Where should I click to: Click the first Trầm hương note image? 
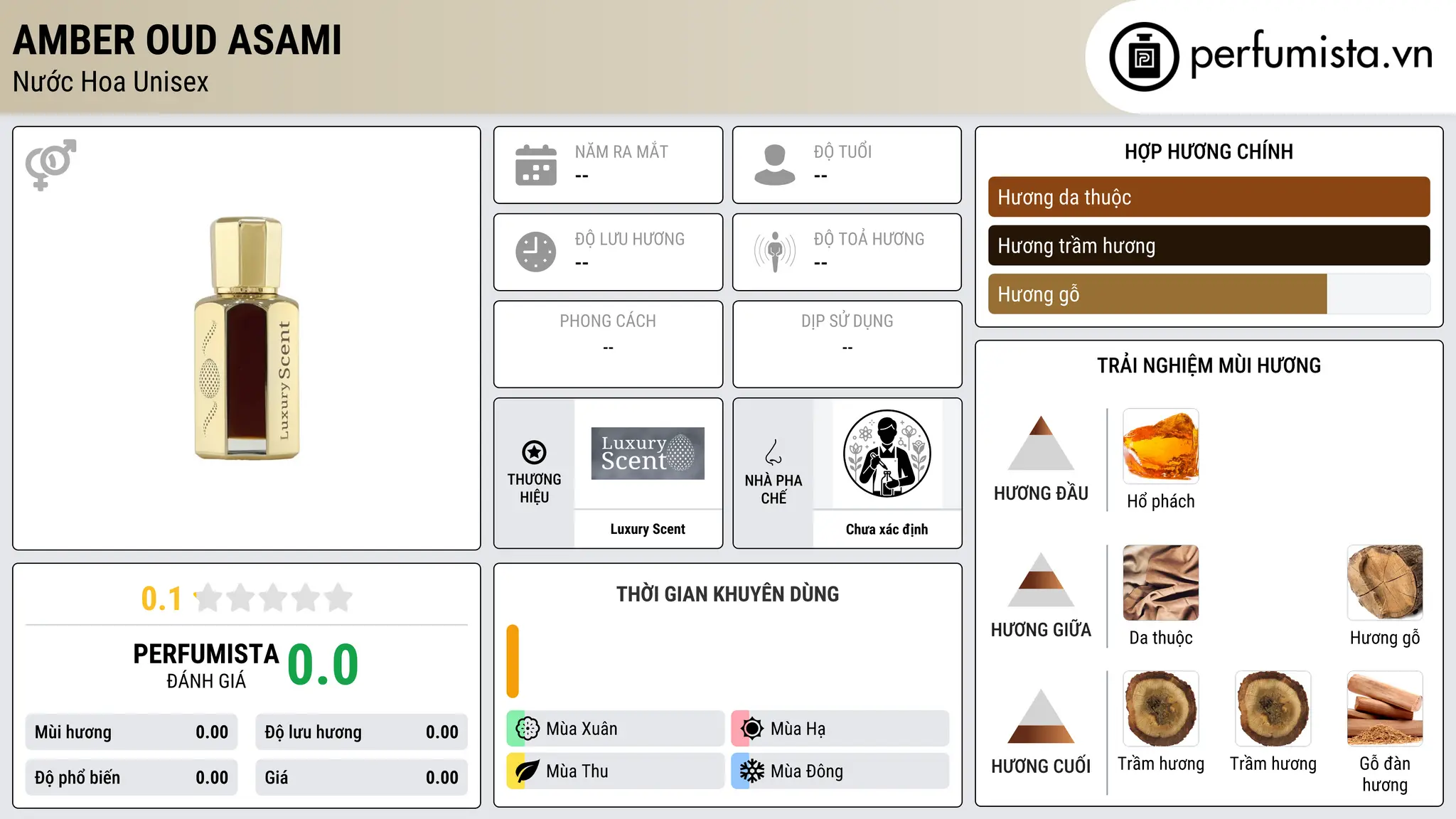pyautogui.click(x=1161, y=709)
